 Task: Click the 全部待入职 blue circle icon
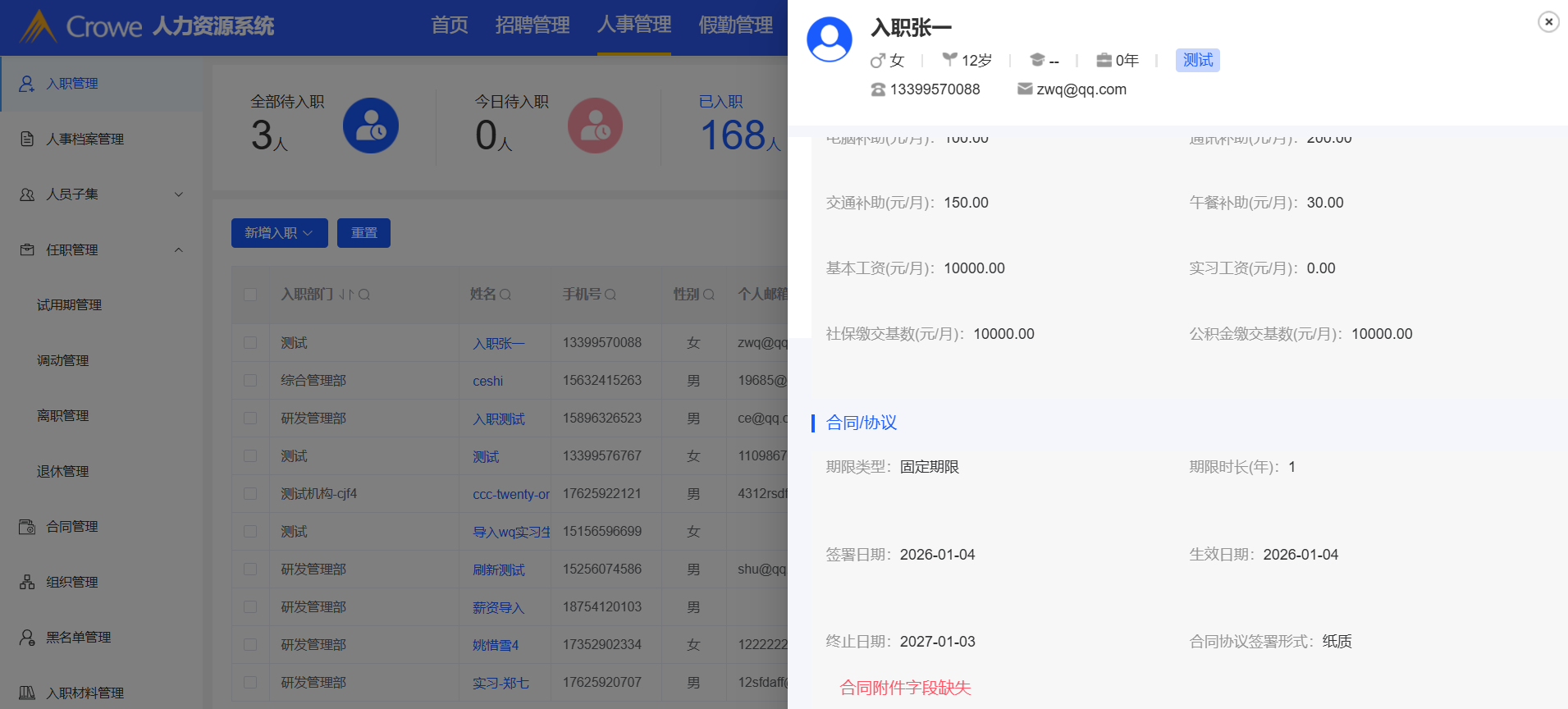tap(371, 126)
